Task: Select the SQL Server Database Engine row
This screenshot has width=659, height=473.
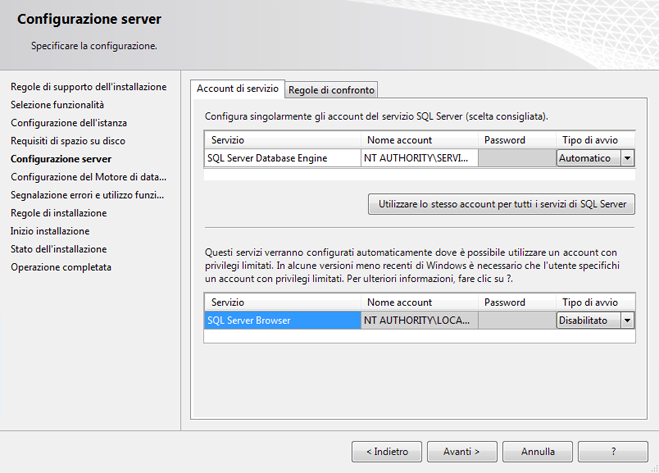Action: (282, 158)
